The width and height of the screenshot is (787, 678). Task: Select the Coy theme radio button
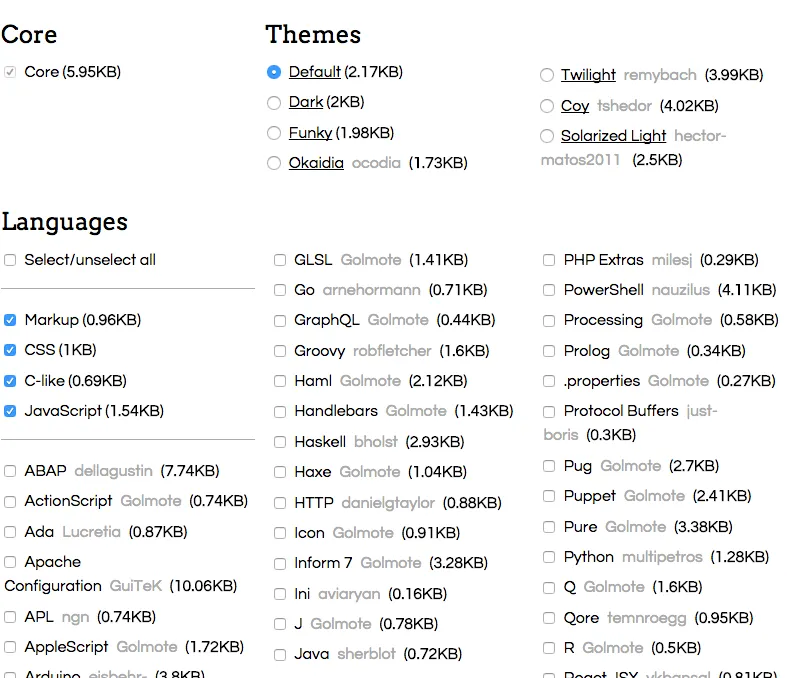pyautogui.click(x=547, y=106)
